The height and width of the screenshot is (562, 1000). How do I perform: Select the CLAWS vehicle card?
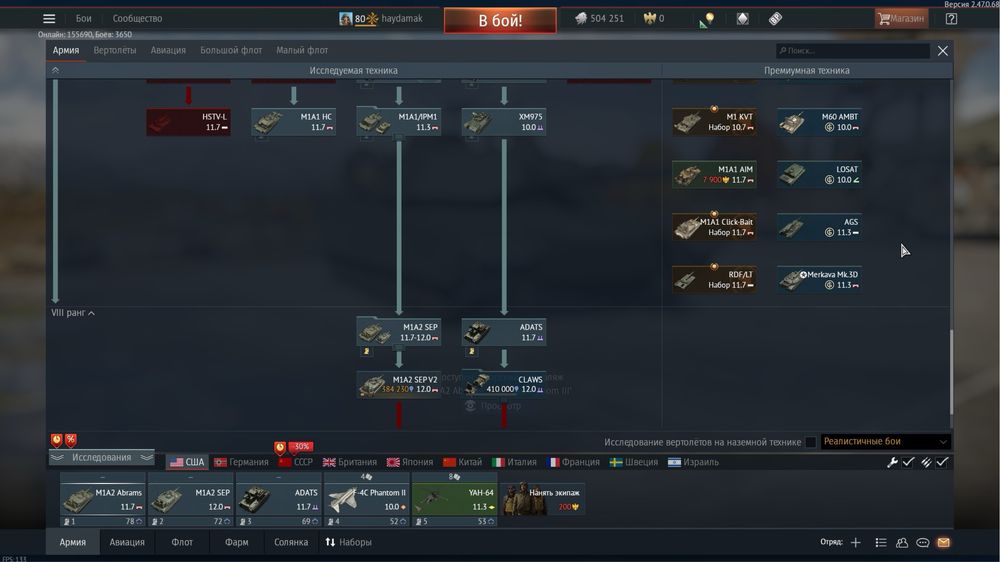click(504, 384)
